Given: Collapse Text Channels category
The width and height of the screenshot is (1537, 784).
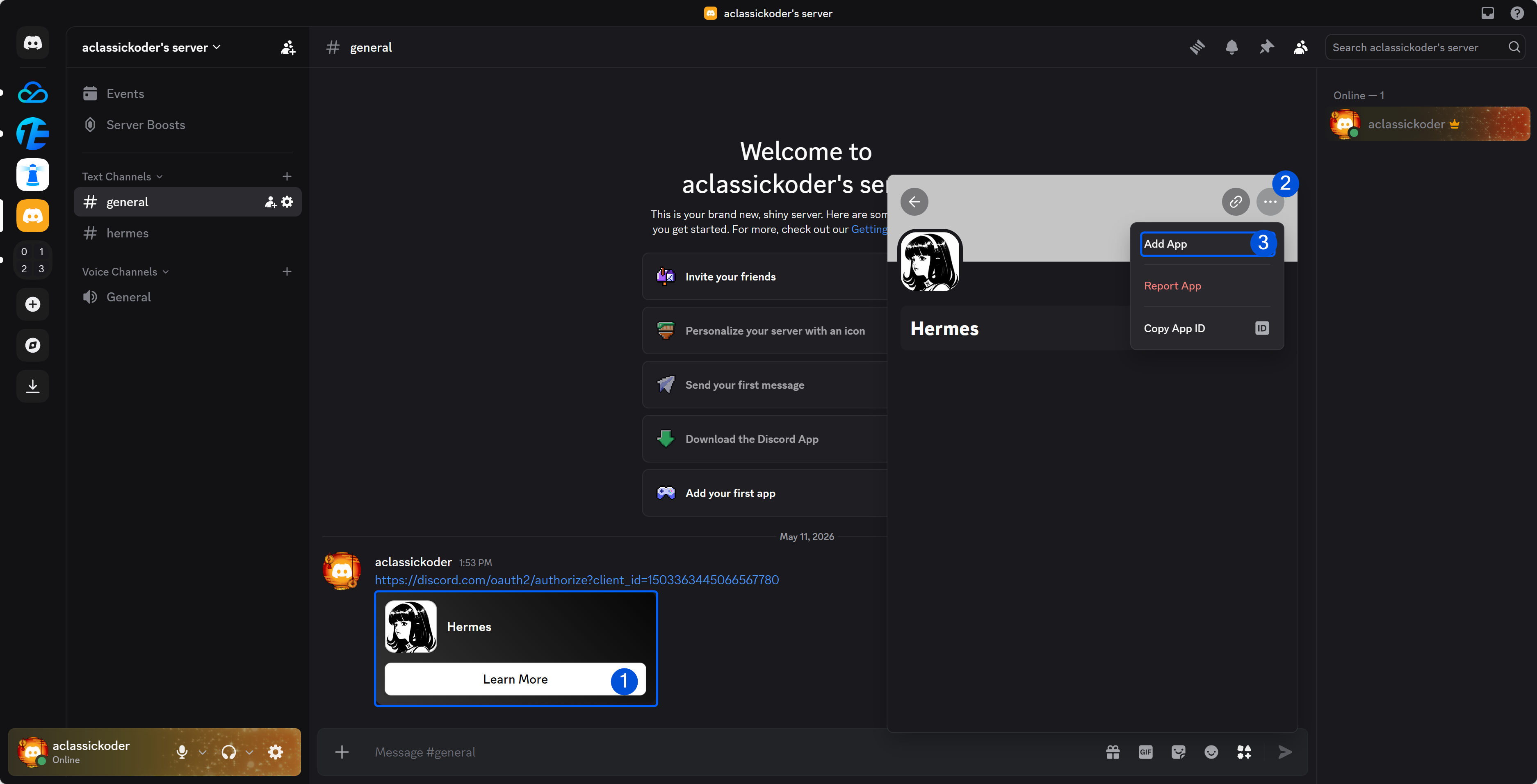Looking at the screenshot, I should (x=122, y=177).
